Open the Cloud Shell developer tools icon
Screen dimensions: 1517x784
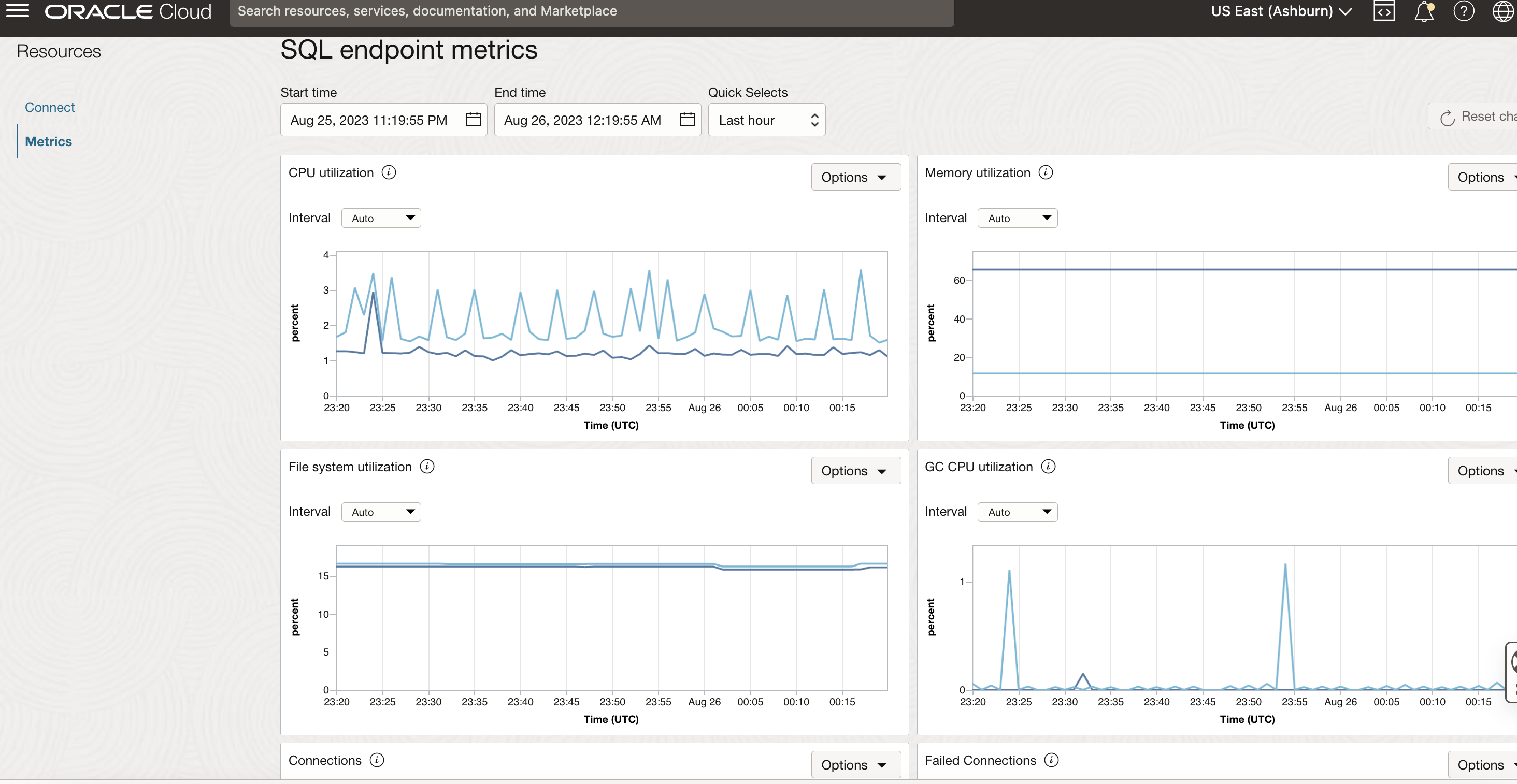(x=1384, y=10)
